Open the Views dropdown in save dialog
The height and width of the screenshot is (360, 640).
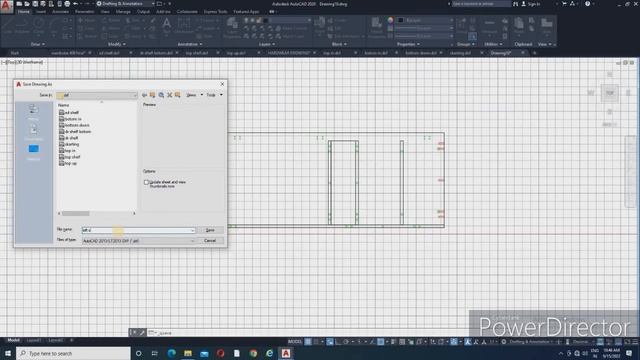(x=194, y=95)
